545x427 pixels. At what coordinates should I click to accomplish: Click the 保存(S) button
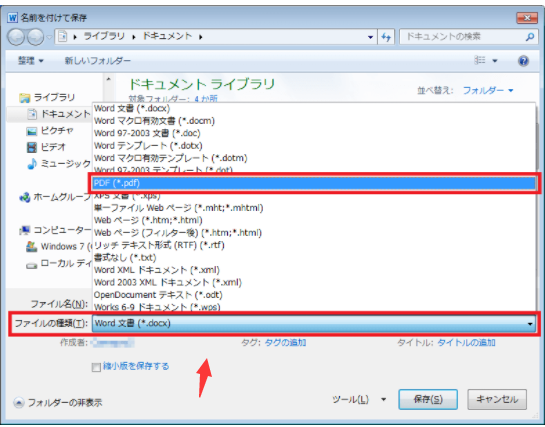pyautogui.click(x=428, y=400)
